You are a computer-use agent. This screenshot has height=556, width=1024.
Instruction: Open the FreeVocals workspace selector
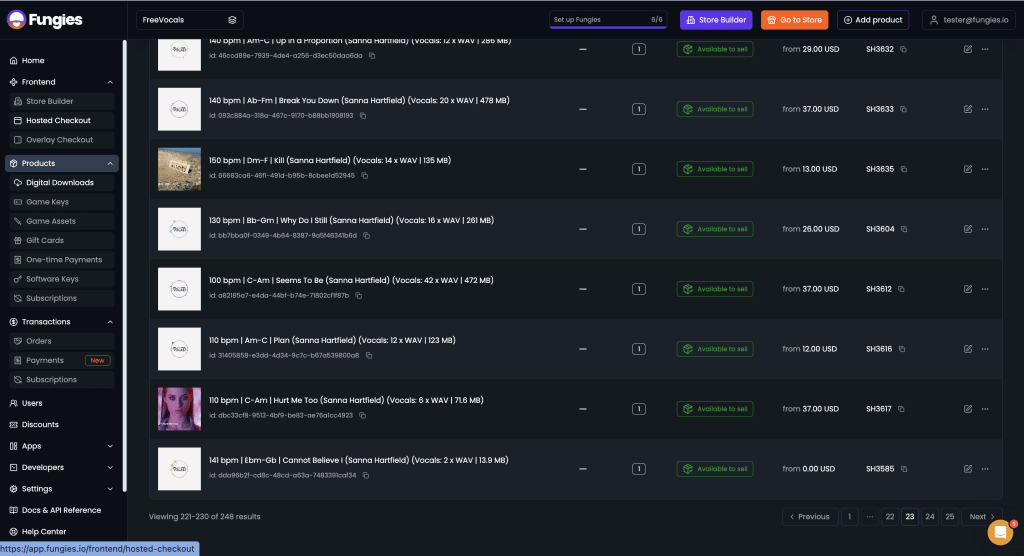coord(189,20)
